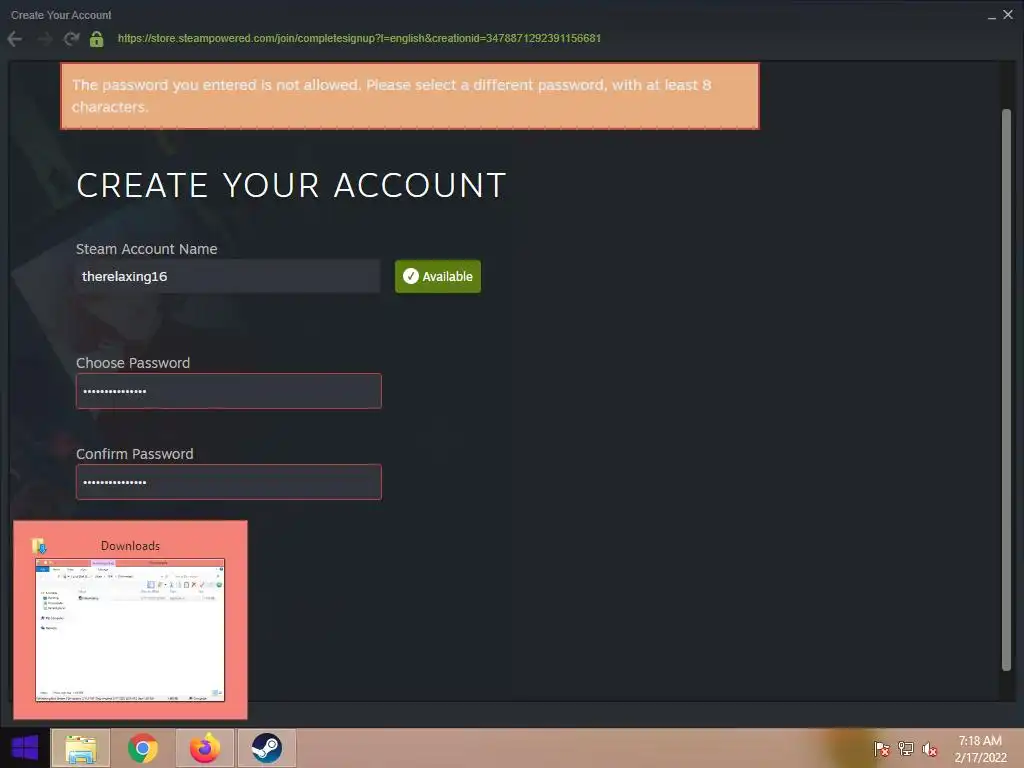Screen dimensions: 1024x768
Task: Switch to Steam via the taskbar icon
Action: 266,748
